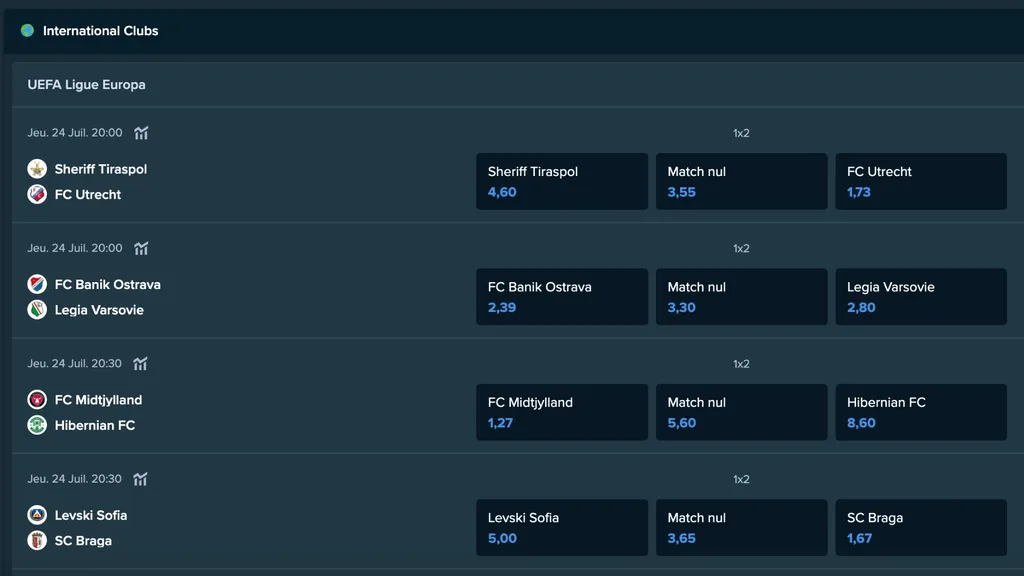The height and width of the screenshot is (576, 1024).
Task: Click the Legia Varsovie club logo
Action: point(37,310)
